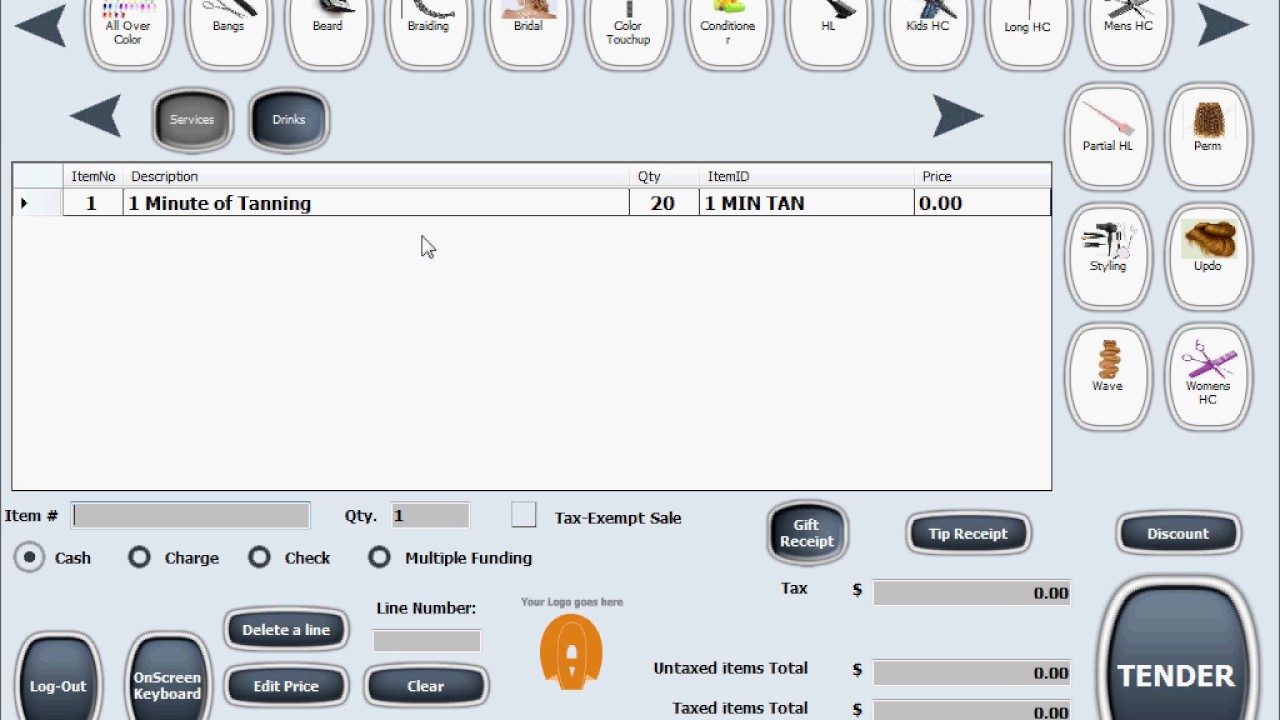Image resolution: width=1280 pixels, height=720 pixels.
Task: Click the 1 MIN TAN ItemID cell
Action: tap(806, 203)
